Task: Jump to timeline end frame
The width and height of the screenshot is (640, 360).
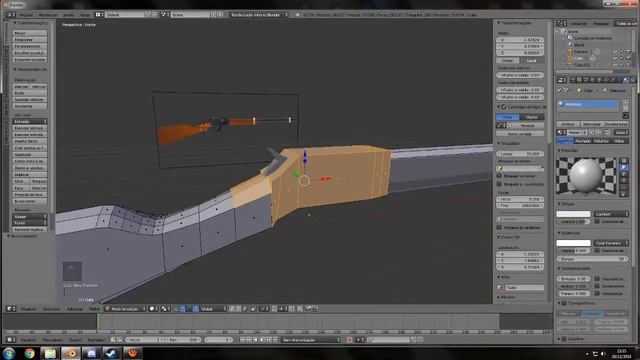Action: click(x=276, y=340)
